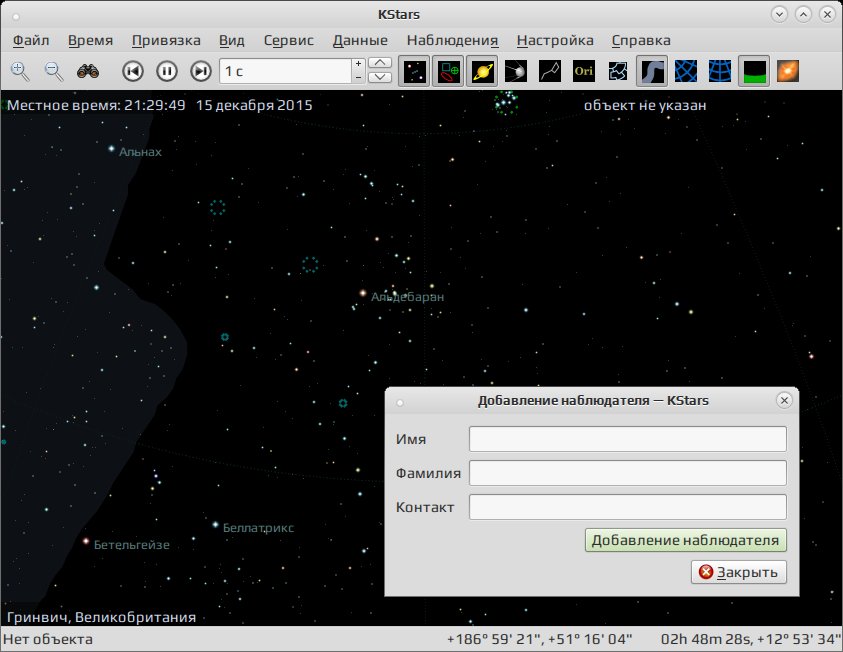The image size is (843, 652).
Task: Toggle solar system objects with Saturn icon
Action: (482, 71)
